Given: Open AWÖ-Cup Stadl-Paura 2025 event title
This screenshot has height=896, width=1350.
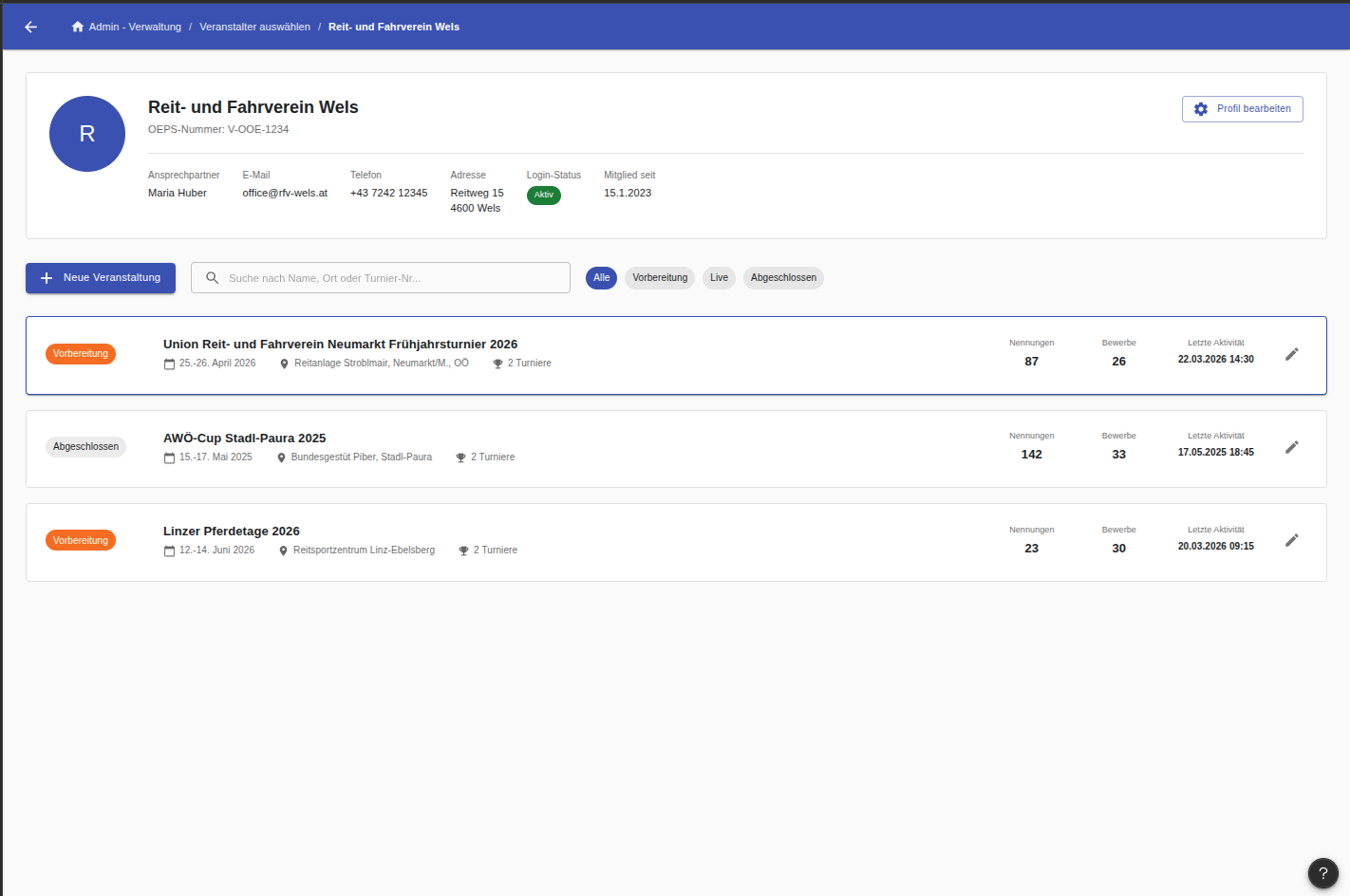Looking at the screenshot, I should 244,439.
